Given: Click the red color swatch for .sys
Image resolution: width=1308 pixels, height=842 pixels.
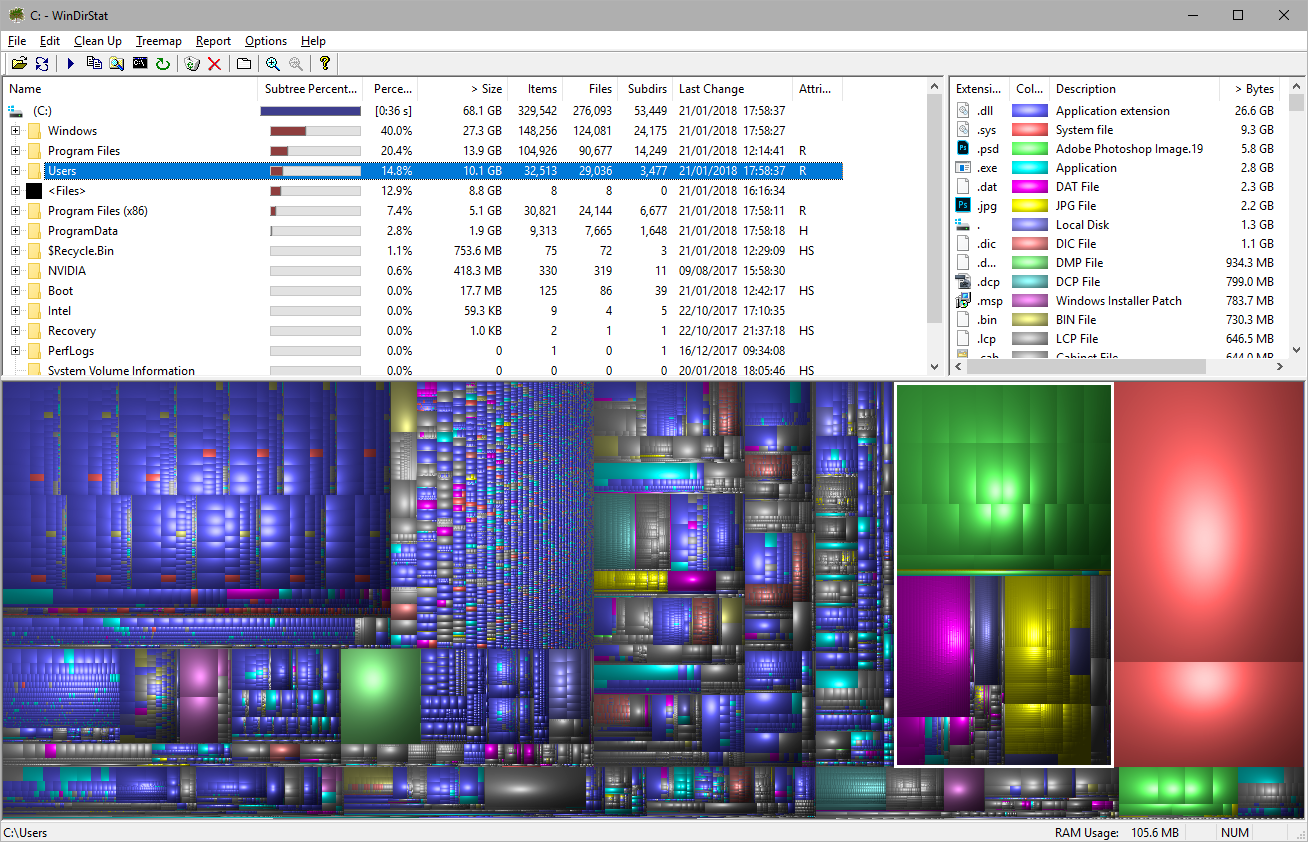Looking at the screenshot, I should (x=1030, y=130).
